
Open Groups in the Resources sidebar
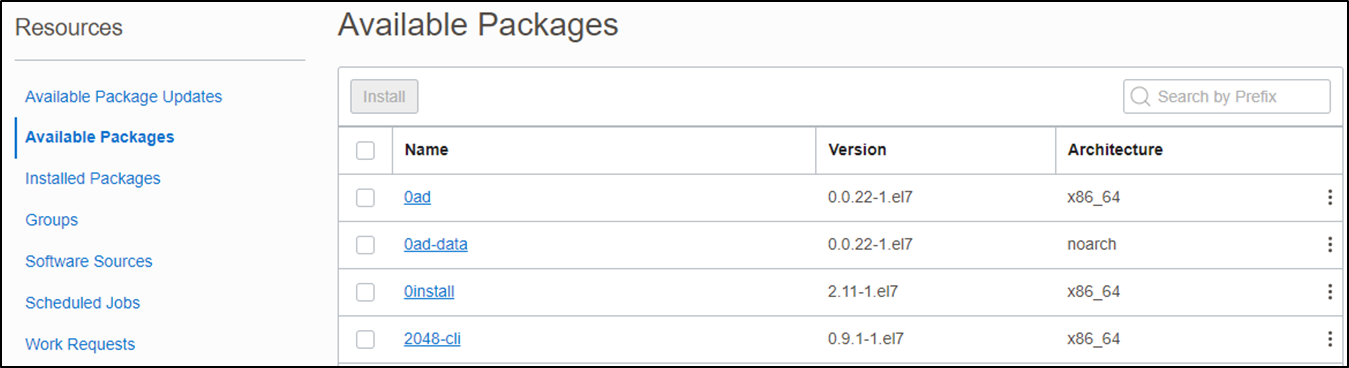pos(51,220)
